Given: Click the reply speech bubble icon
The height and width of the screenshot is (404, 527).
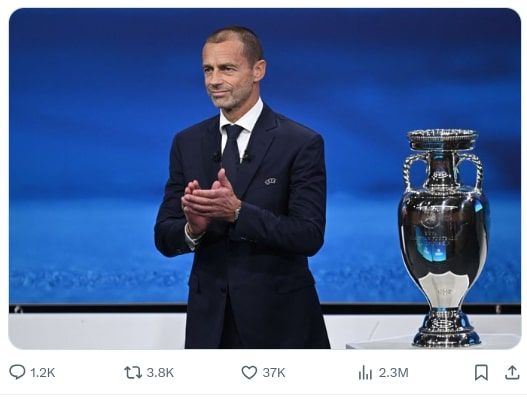Looking at the screenshot, I should click(17, 372).
